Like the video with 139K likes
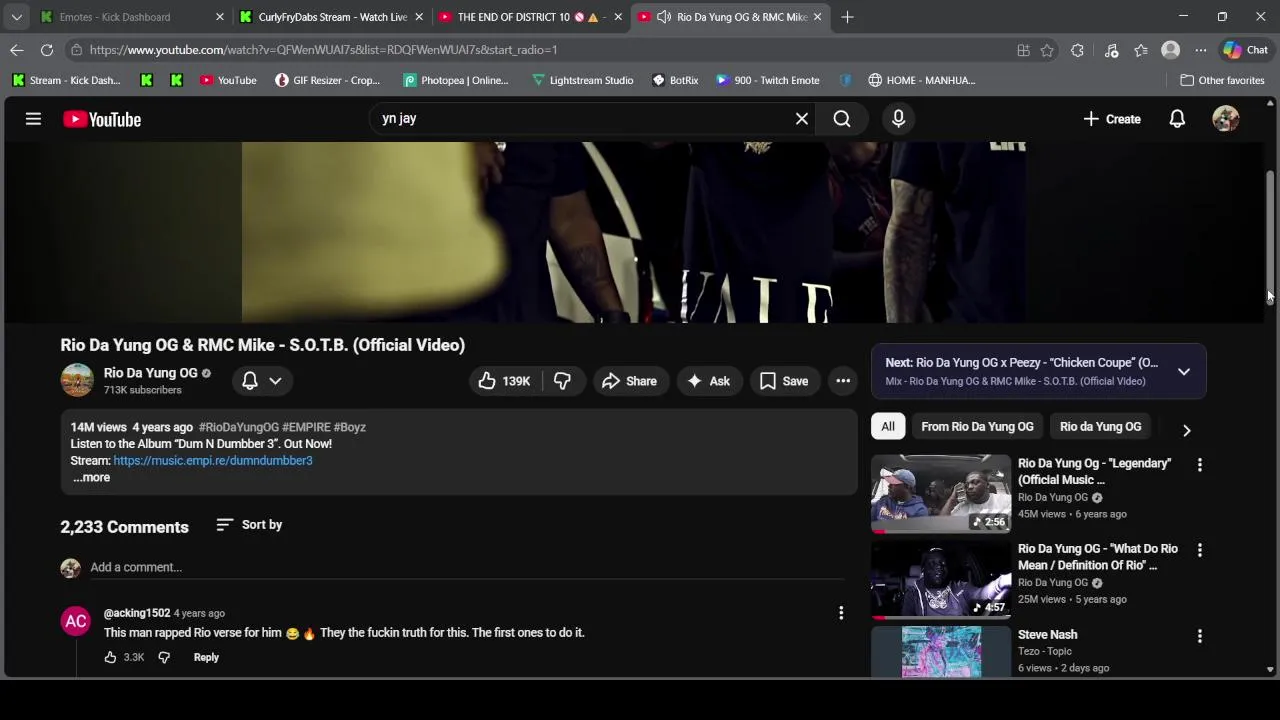 pyautogui.click(x=504, y=381)
